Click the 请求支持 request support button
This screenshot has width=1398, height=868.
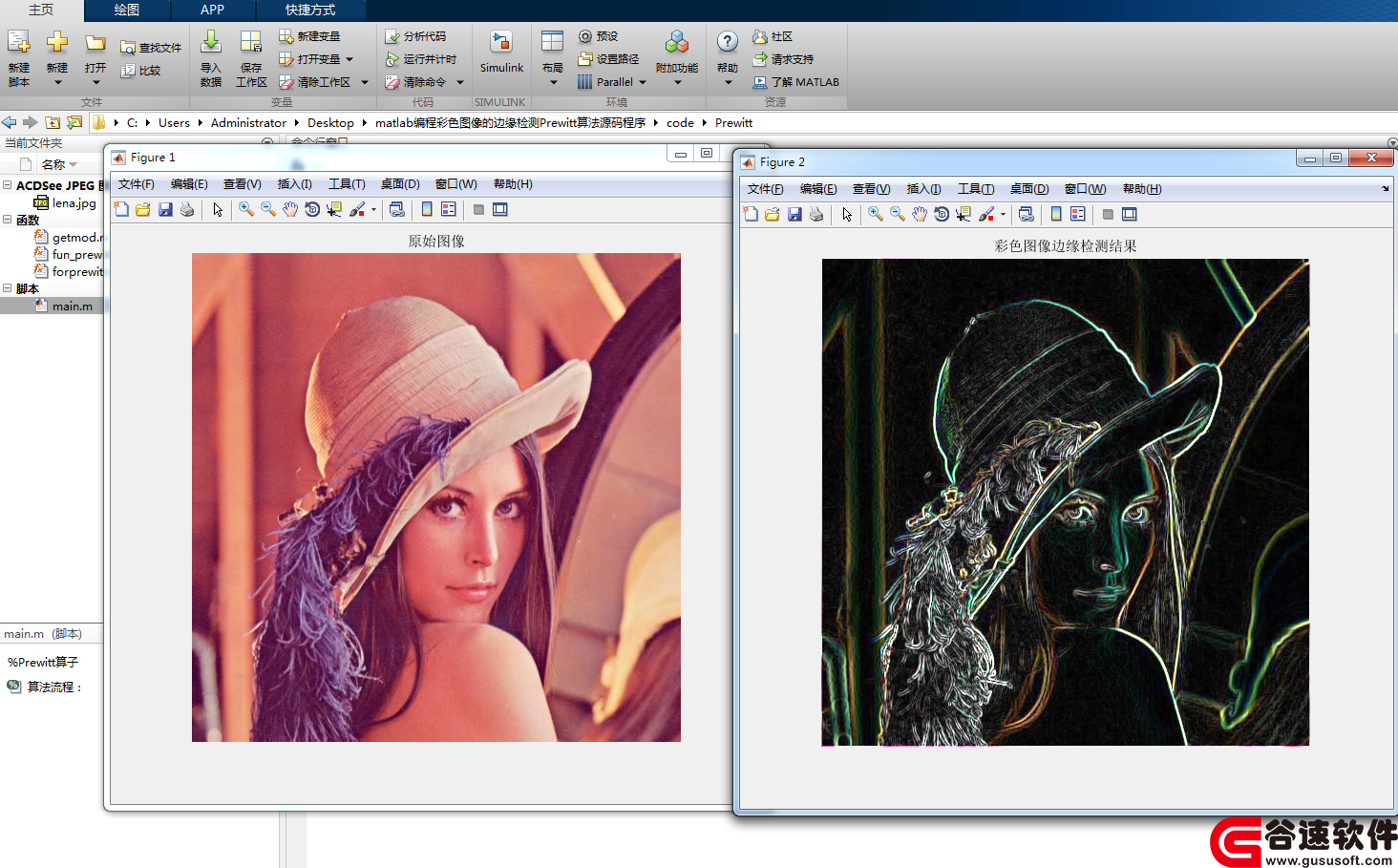(783, 59)
